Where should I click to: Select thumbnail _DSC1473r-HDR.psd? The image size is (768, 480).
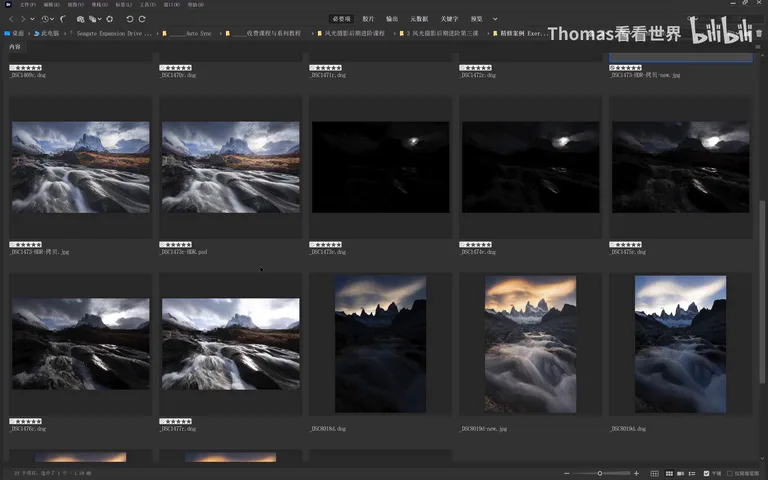[x=231, y=167]
